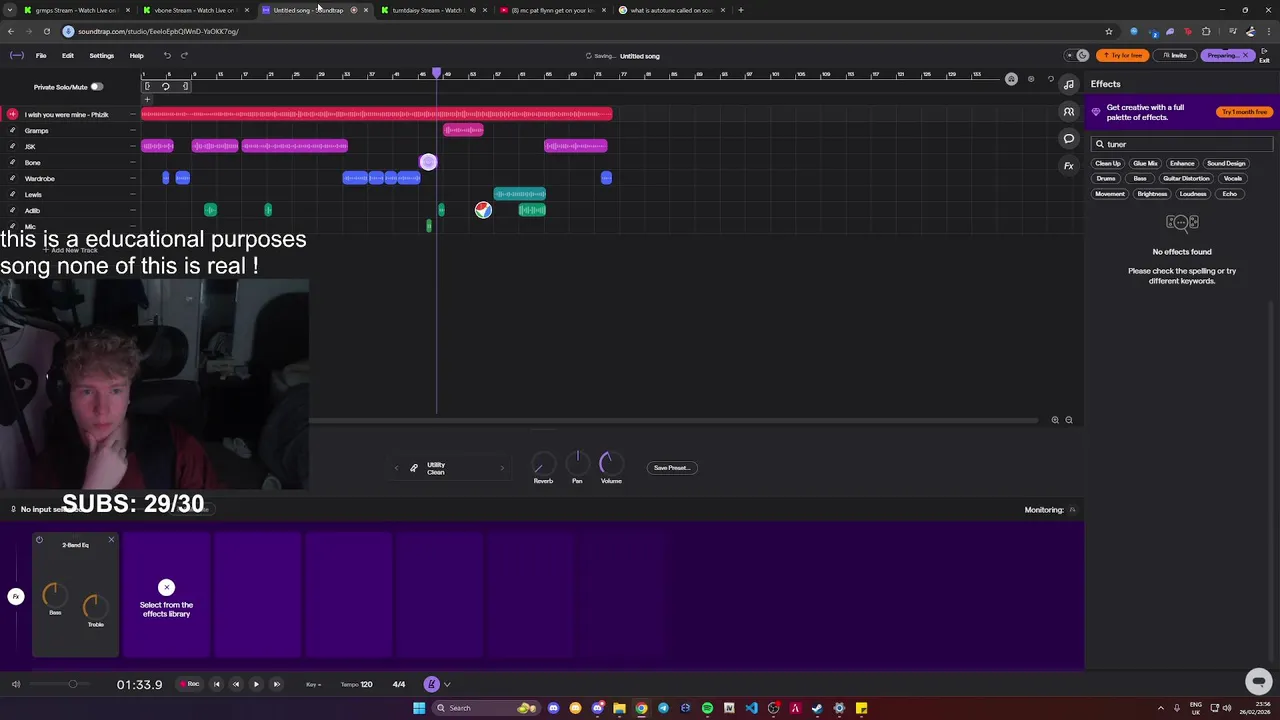Filter effects by Vocals tag

click(1232, 178)
